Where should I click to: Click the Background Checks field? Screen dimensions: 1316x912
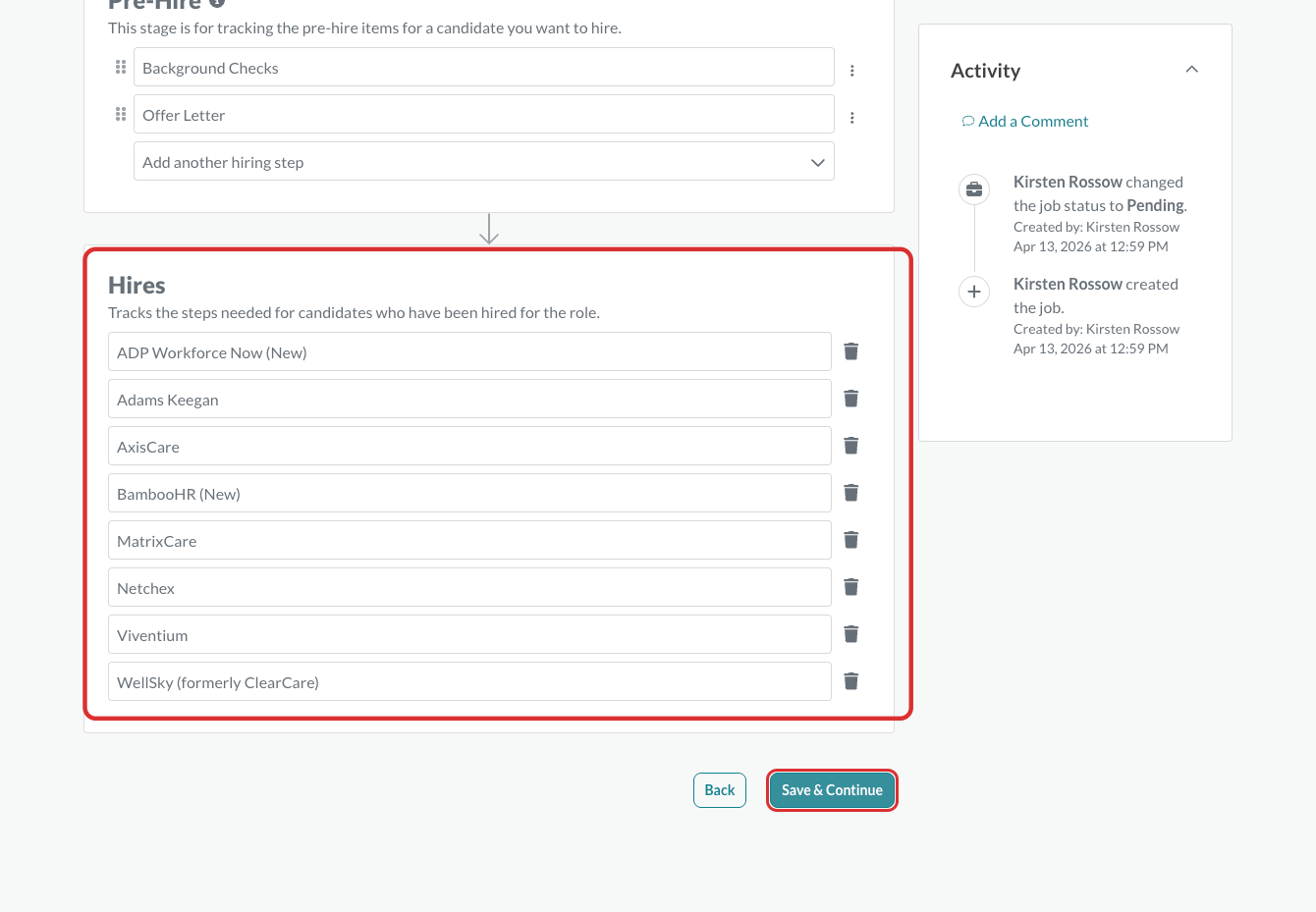click(x=484, y=68)
